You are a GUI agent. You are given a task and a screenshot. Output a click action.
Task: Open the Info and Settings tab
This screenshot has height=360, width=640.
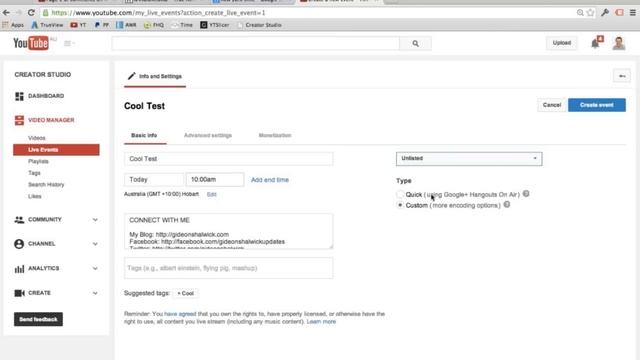[x=155, y=76]
